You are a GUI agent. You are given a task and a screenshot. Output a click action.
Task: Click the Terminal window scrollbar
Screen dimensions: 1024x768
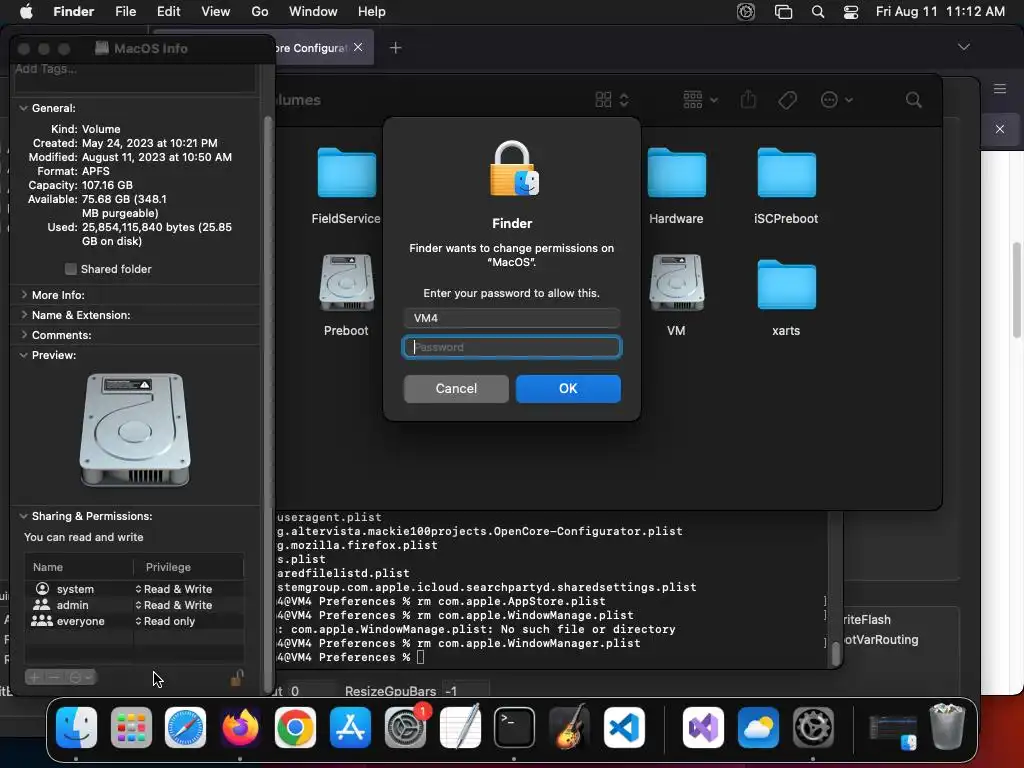[835, 653]
